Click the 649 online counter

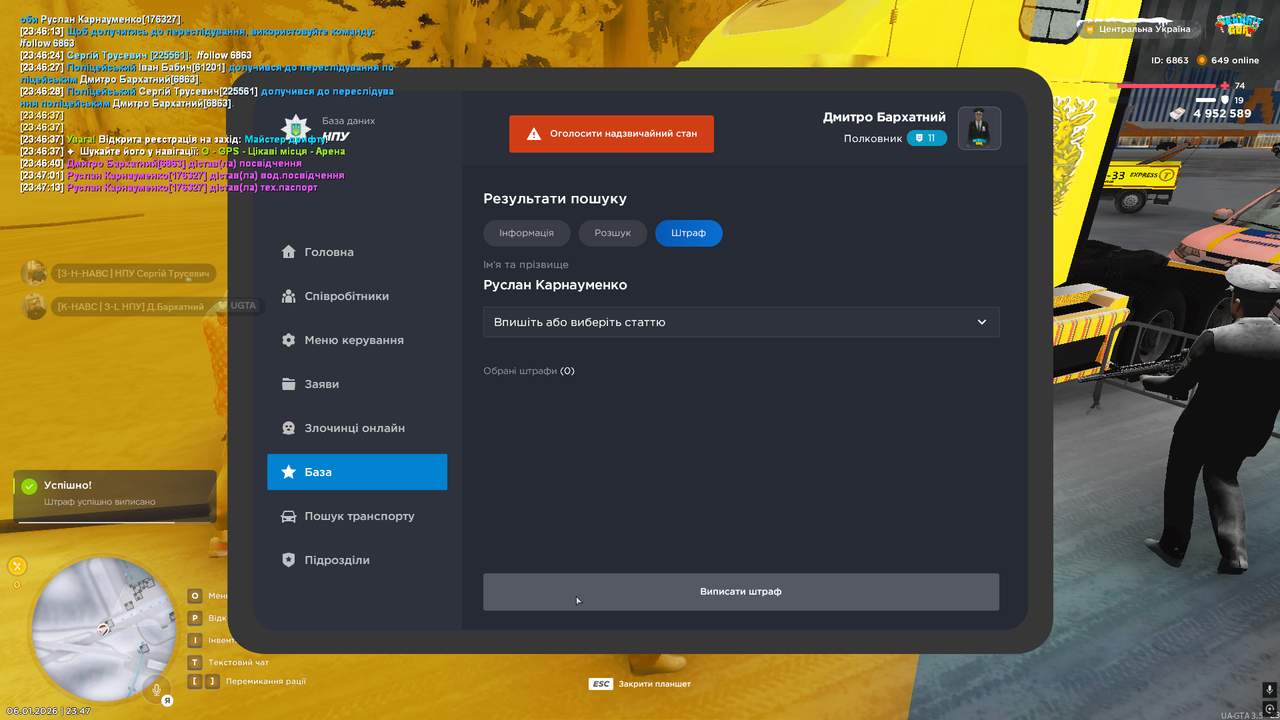coord(1235,60)
